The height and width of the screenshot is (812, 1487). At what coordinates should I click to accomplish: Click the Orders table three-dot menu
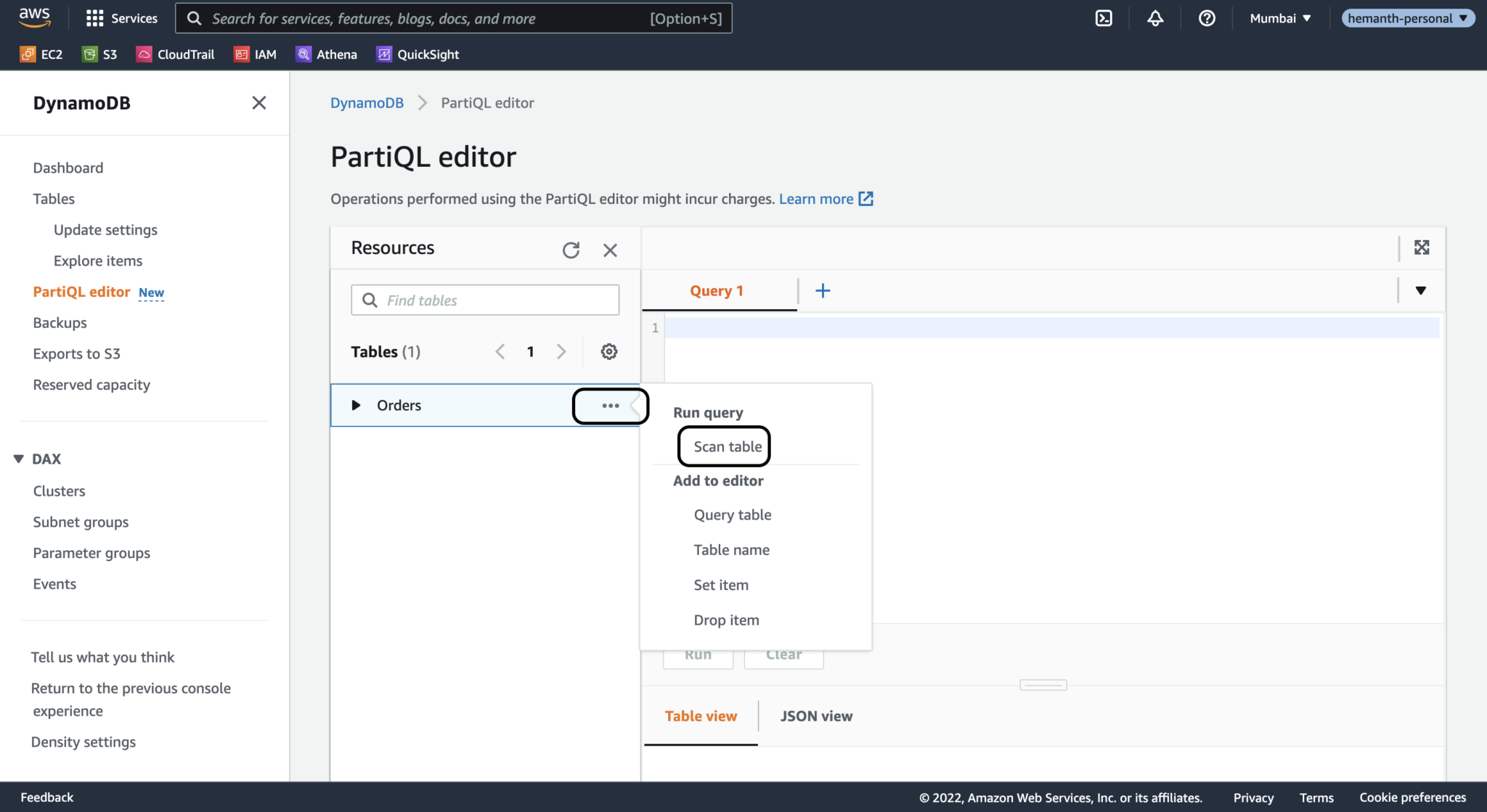(610, 406)
